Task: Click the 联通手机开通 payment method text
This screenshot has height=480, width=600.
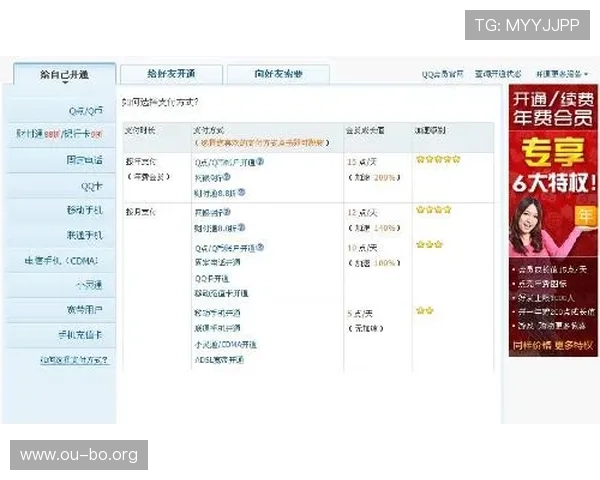Action: click(217, 328)
